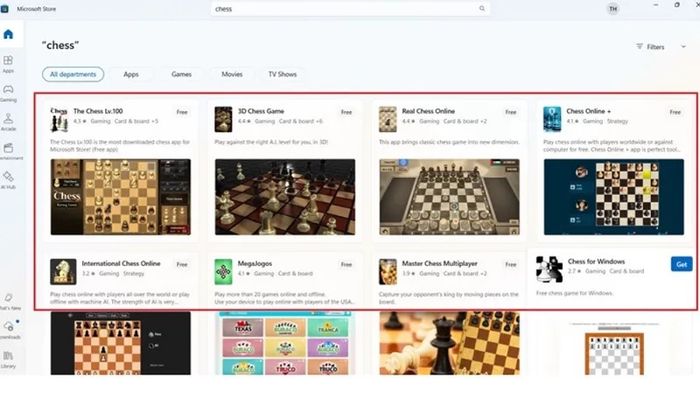Click "Free chess game for Windows" description
Viewport: 700px width, 394px height.
[x=574, y=293]
